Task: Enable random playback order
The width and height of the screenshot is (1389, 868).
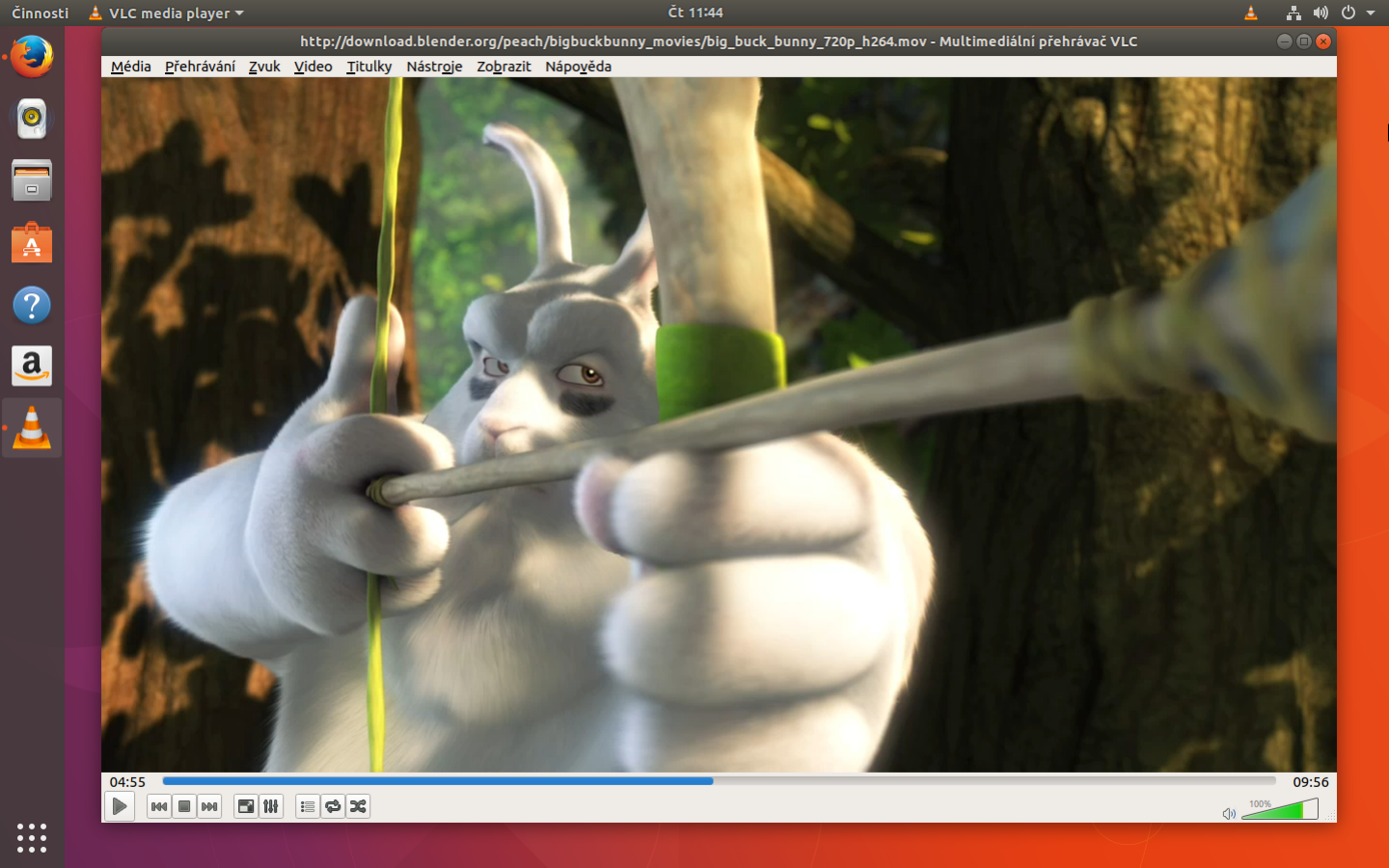Action: [358, 806]
